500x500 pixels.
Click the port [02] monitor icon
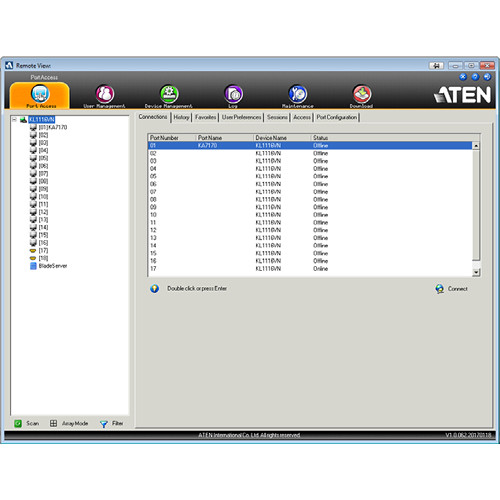[33, 135]
